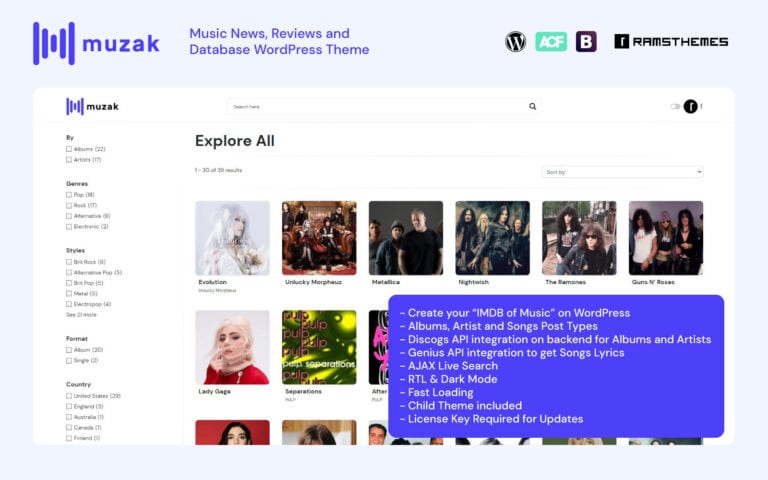This screenshot has height=480, width=768.
Task: Check the Finland (1) country filter
Action: [69, 438]
